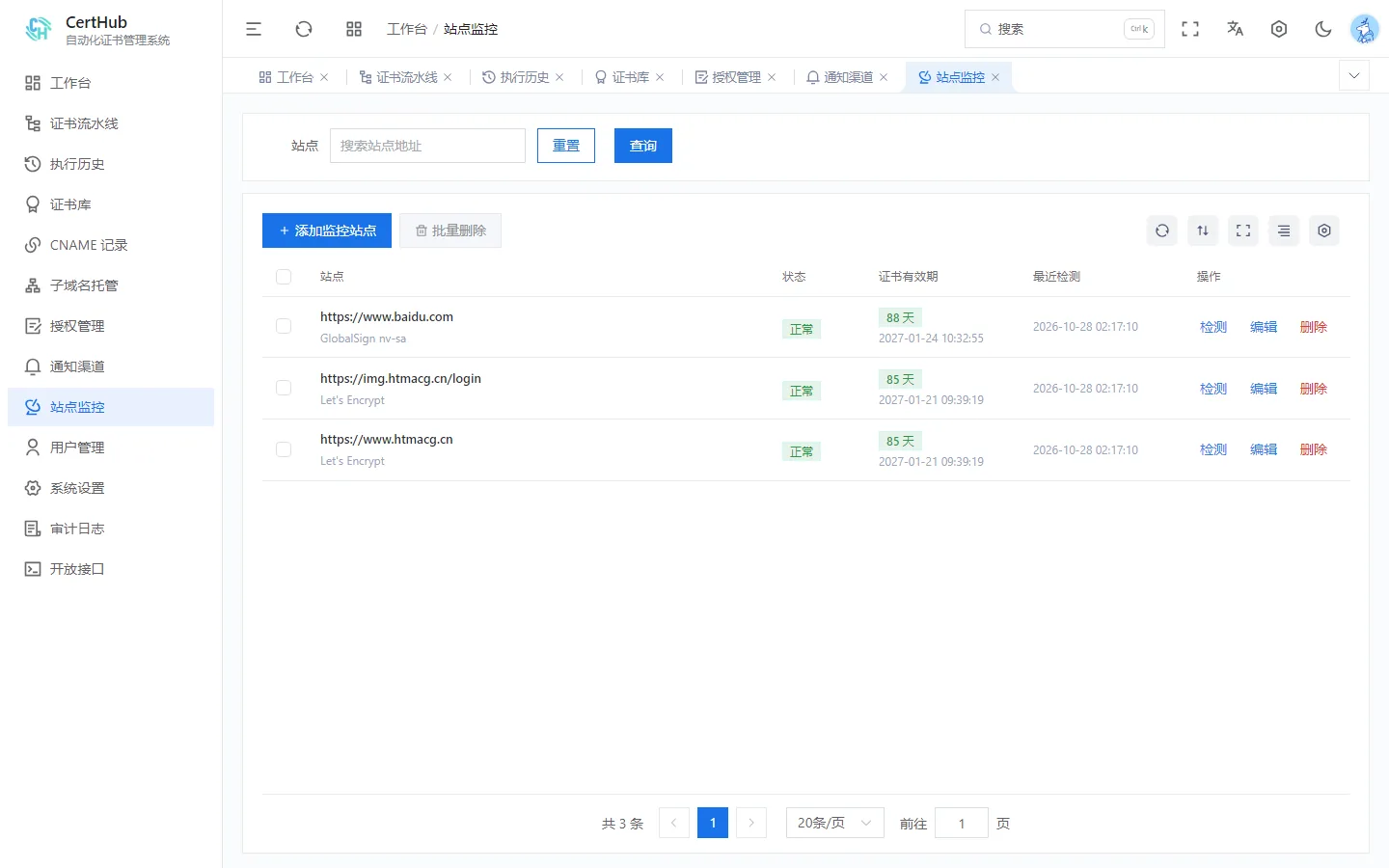1389x868 pixels.
Task: Open 系统设置 in the sidebar
Action: tap(111, 488)
